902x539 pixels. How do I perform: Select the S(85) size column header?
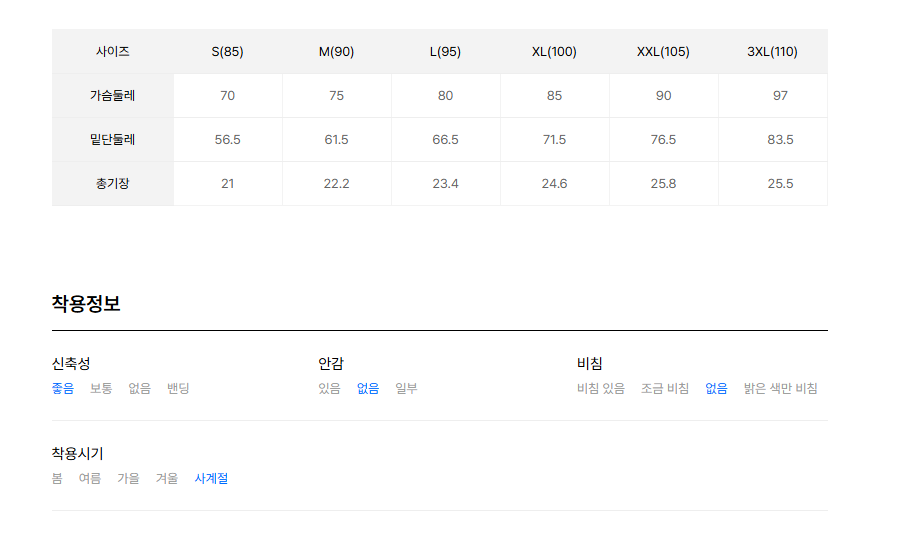pos(228,52)
